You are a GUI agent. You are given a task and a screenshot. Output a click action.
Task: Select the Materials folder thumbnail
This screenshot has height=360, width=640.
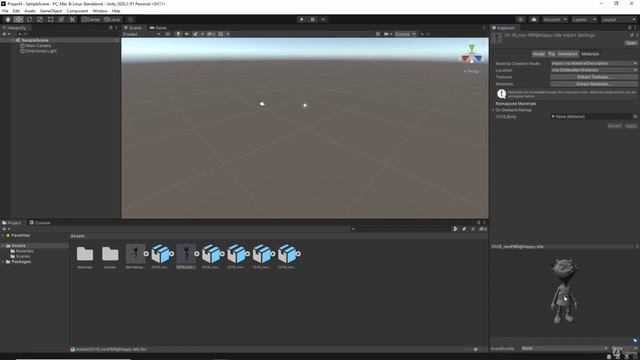(x=85, y=254)
